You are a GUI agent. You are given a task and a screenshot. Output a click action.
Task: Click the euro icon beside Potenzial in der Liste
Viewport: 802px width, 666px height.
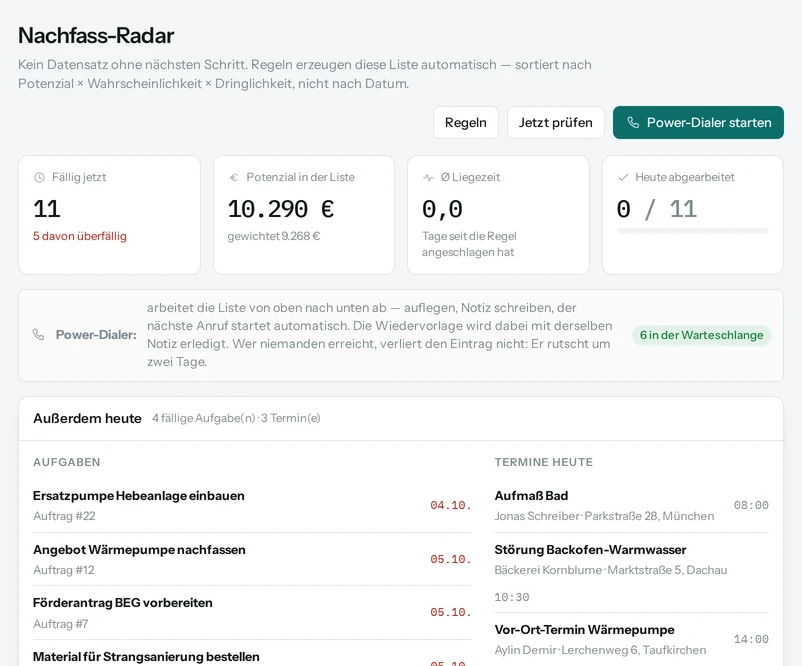point(234,177)
